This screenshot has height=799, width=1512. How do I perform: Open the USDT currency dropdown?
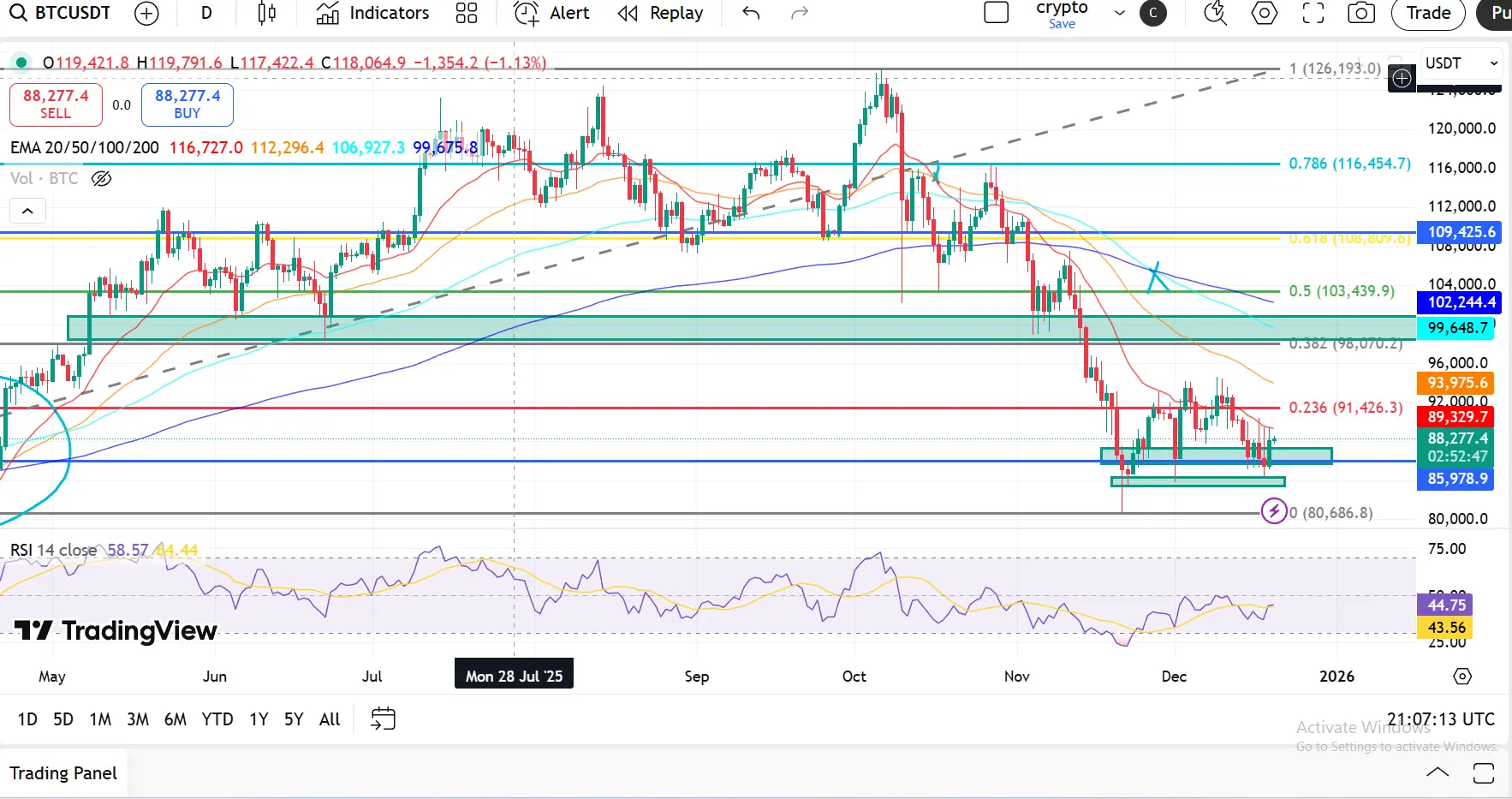tap(1461, 63)
